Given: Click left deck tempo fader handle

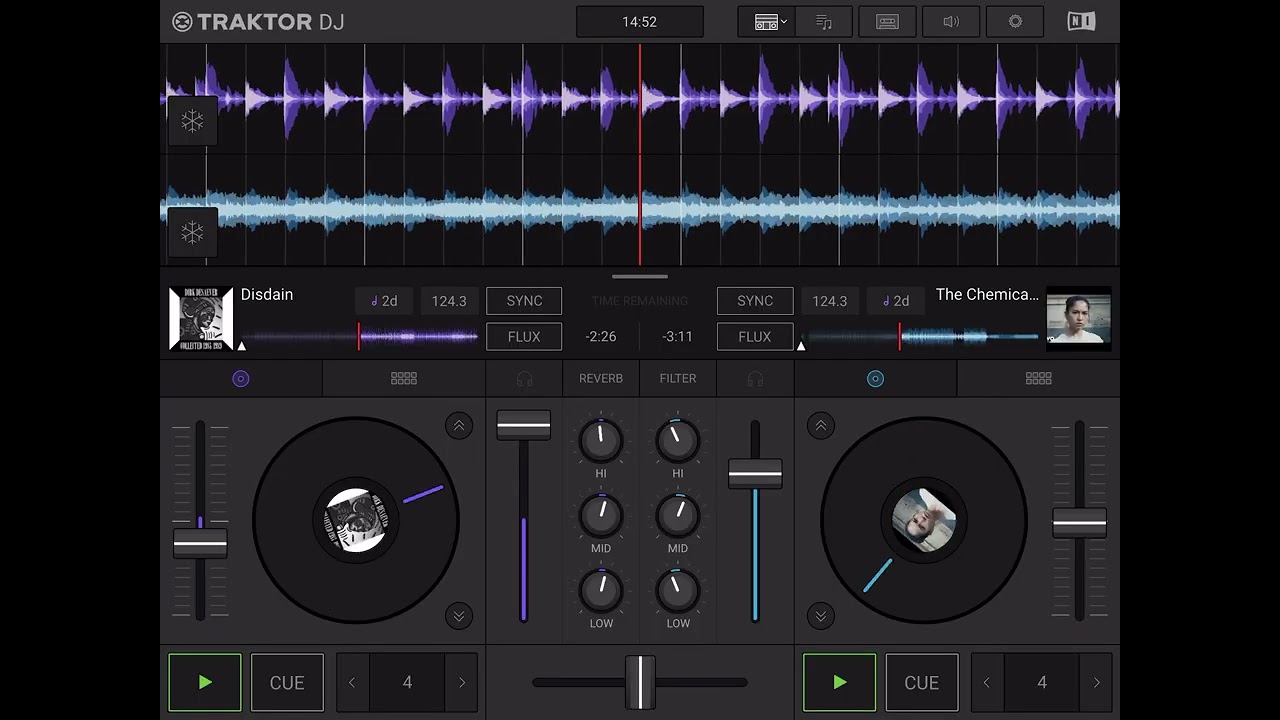Looking at the screenshot, I should (200, 543).
